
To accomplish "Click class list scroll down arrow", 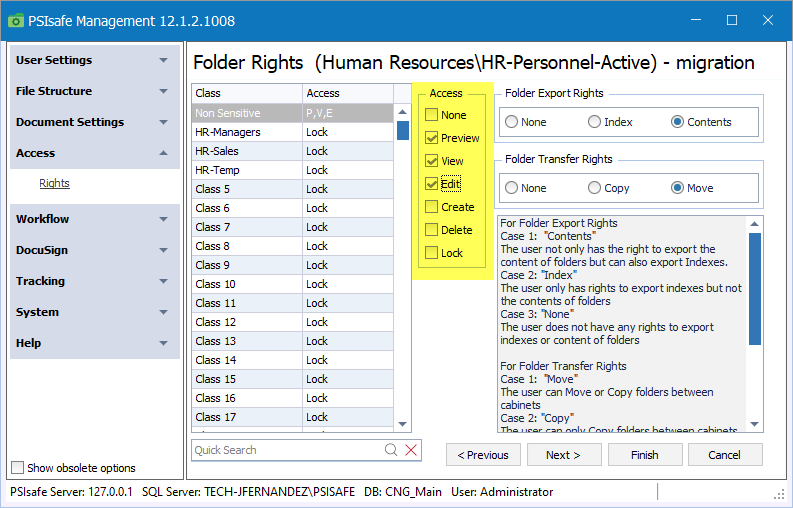I will coord(403,424).
